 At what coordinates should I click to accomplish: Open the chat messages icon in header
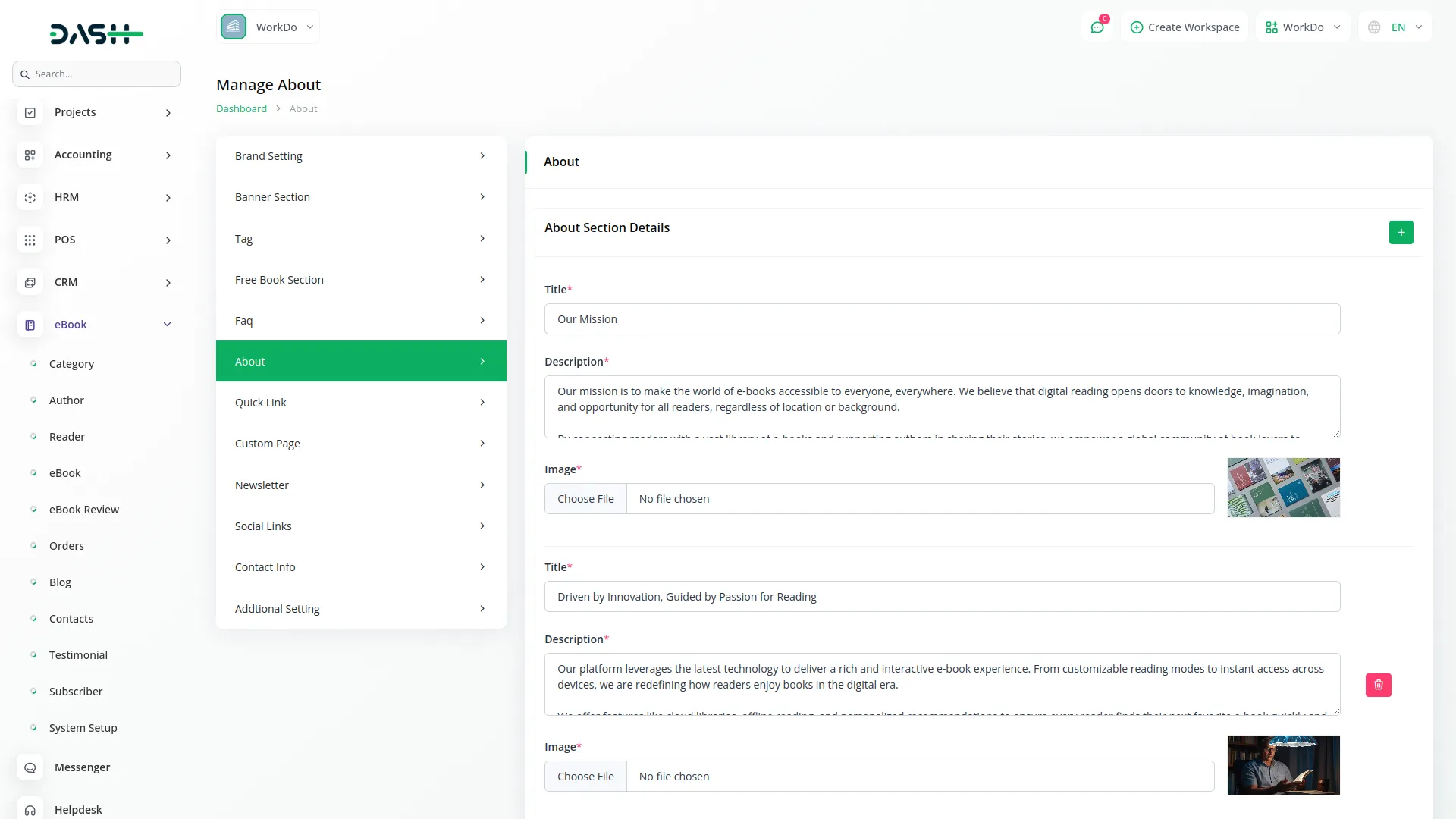click(x=1097, y=27)
